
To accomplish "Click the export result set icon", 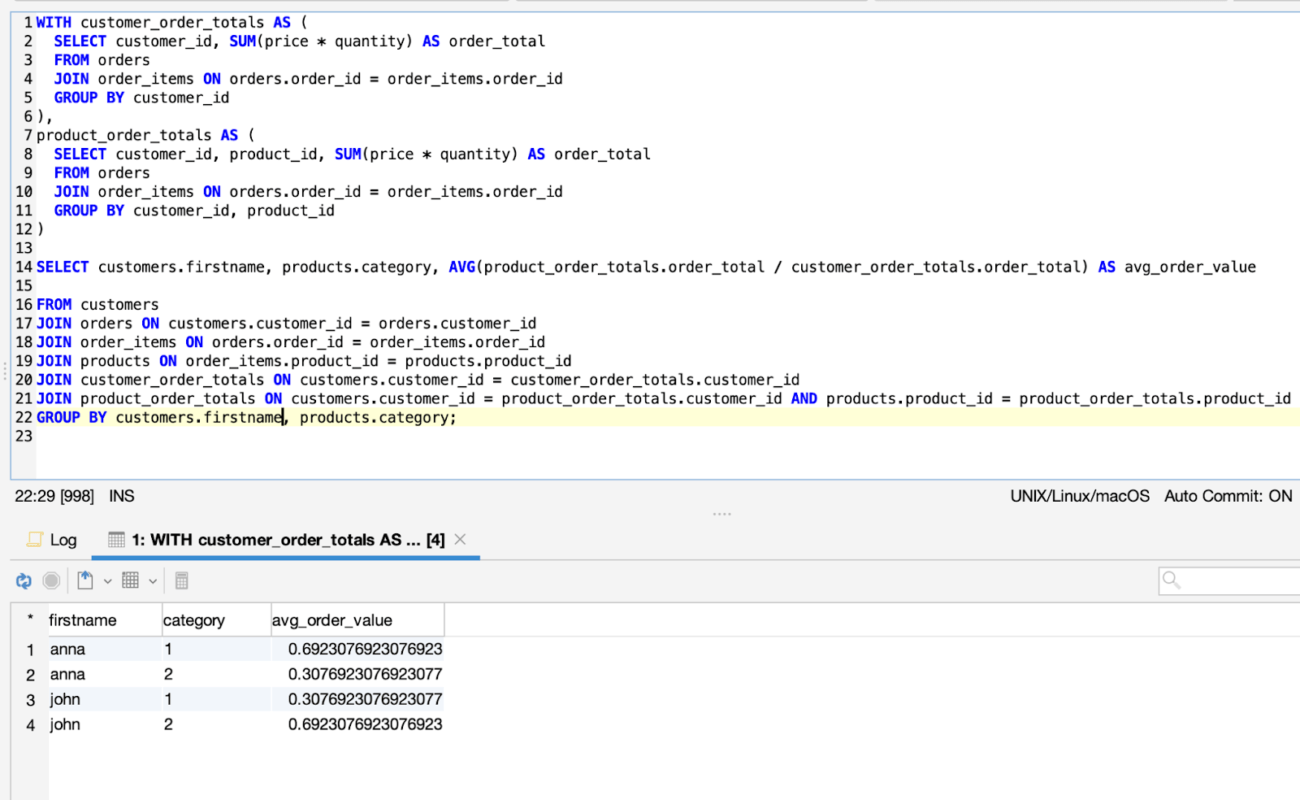I will [86, 580].
